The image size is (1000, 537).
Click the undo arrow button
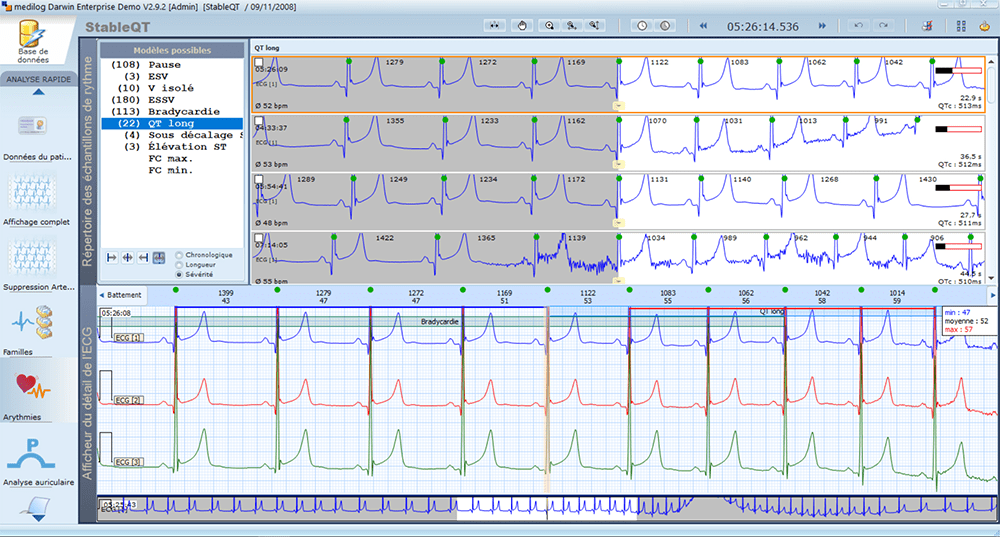point(857,25)
